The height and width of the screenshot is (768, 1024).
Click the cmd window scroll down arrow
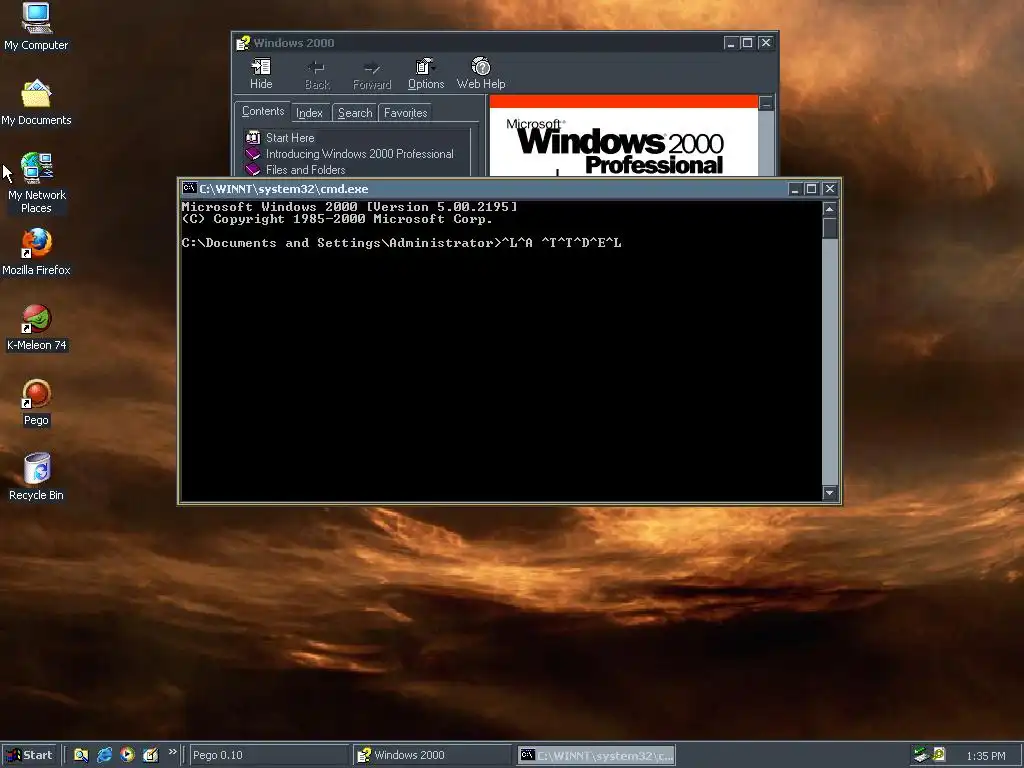pos(830,493)
